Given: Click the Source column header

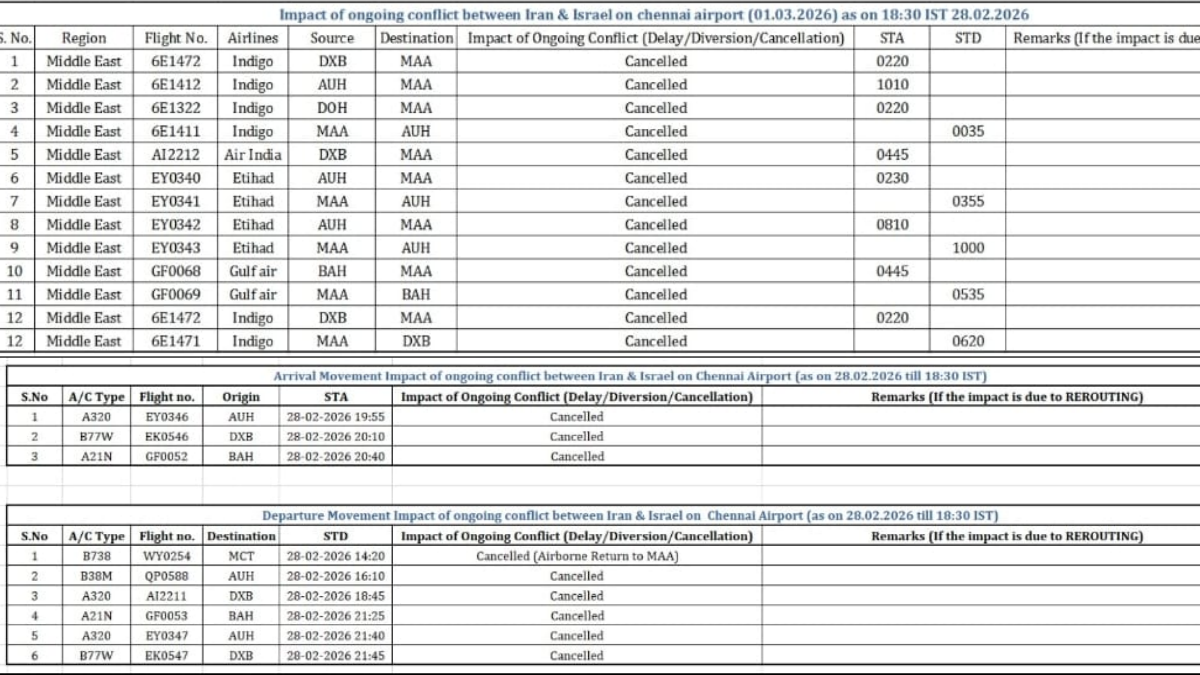Looking at the screenshot, I should pos(332,38).
